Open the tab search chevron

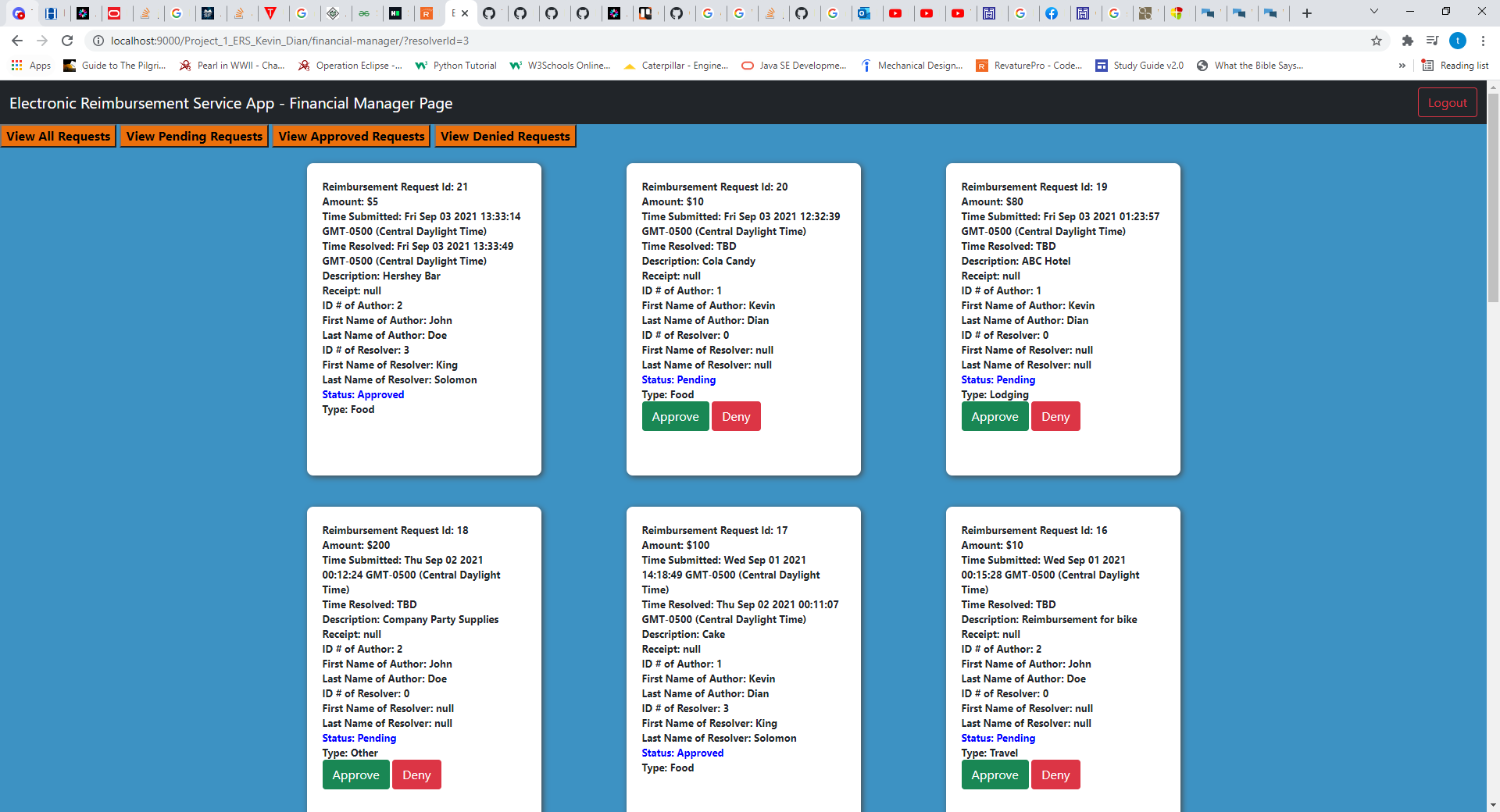point(1373,12)
